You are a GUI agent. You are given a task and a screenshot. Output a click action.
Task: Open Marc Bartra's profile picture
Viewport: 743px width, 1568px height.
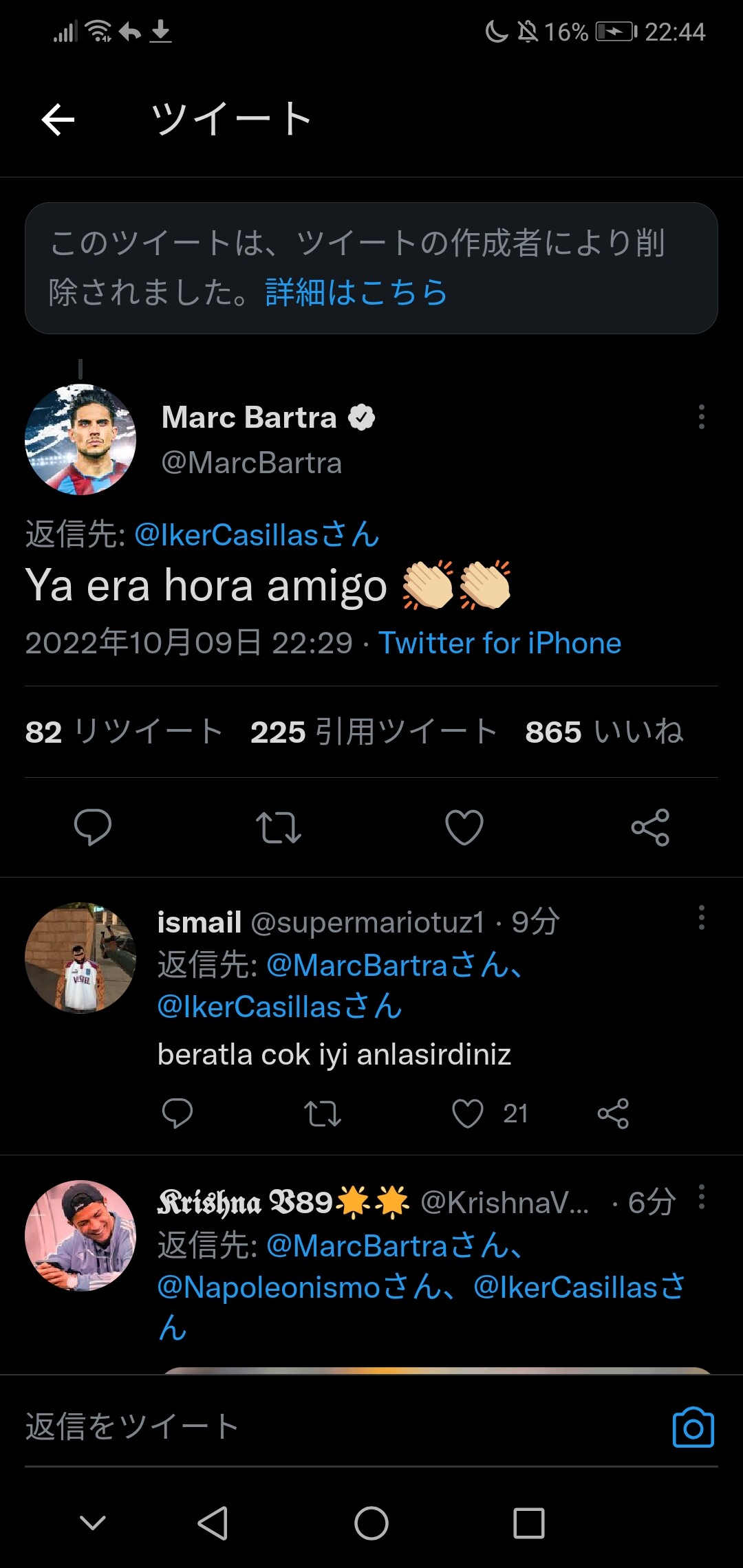coord(80,440)
